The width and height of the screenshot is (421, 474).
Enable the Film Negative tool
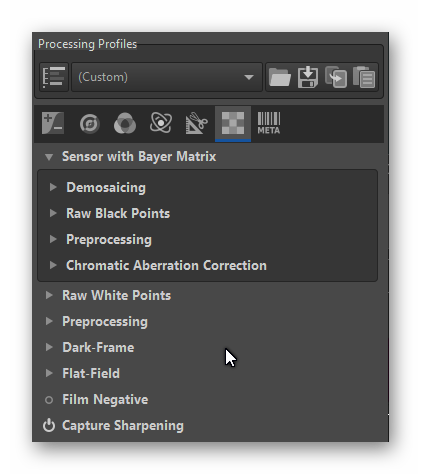pyautogui.click(x=49, y=400)
